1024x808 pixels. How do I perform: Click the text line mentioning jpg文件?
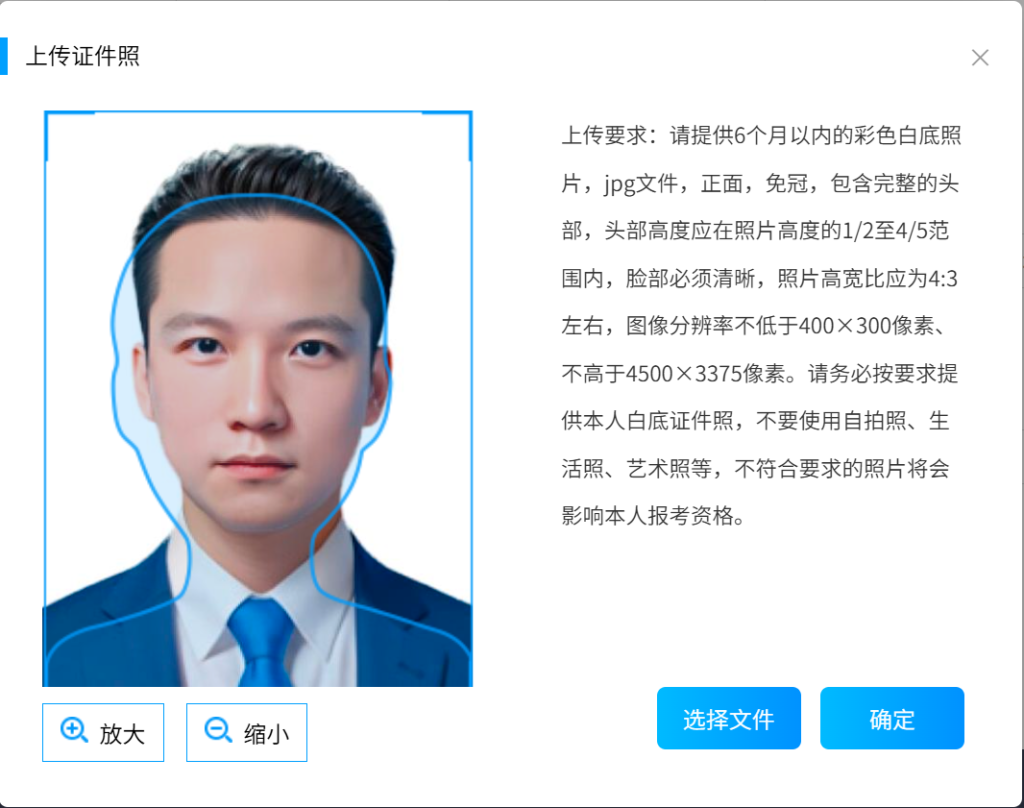click(760, 184)
